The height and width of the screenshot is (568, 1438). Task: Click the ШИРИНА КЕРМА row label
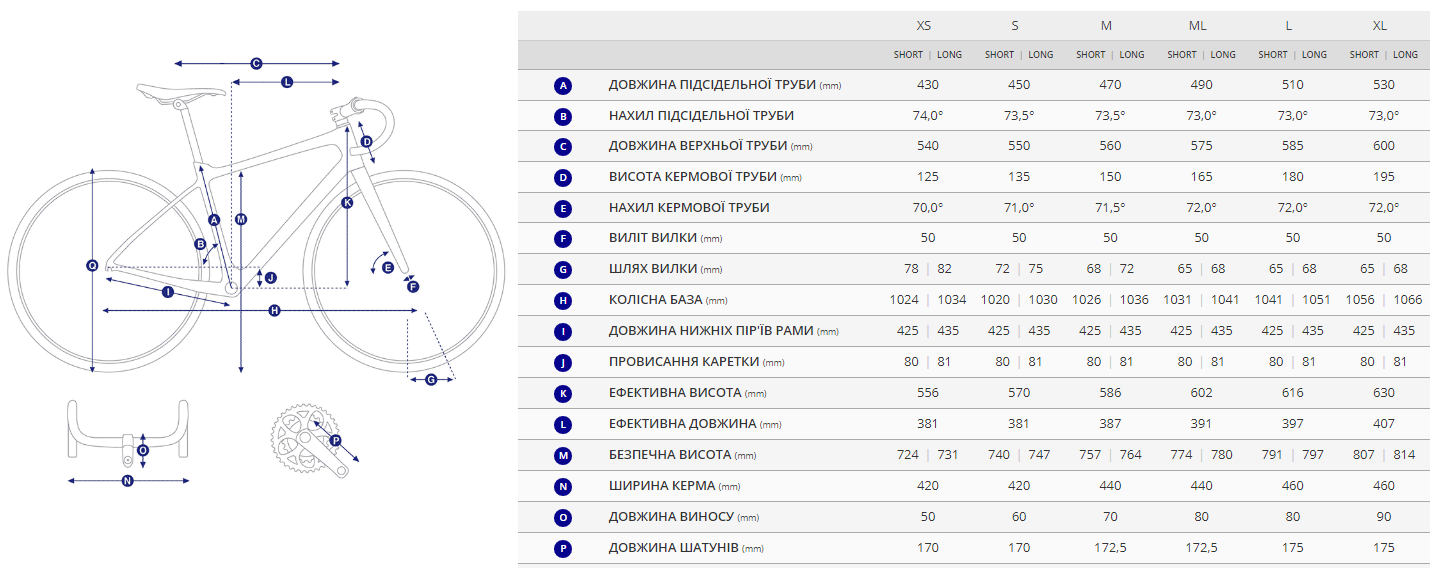[661, 486]
